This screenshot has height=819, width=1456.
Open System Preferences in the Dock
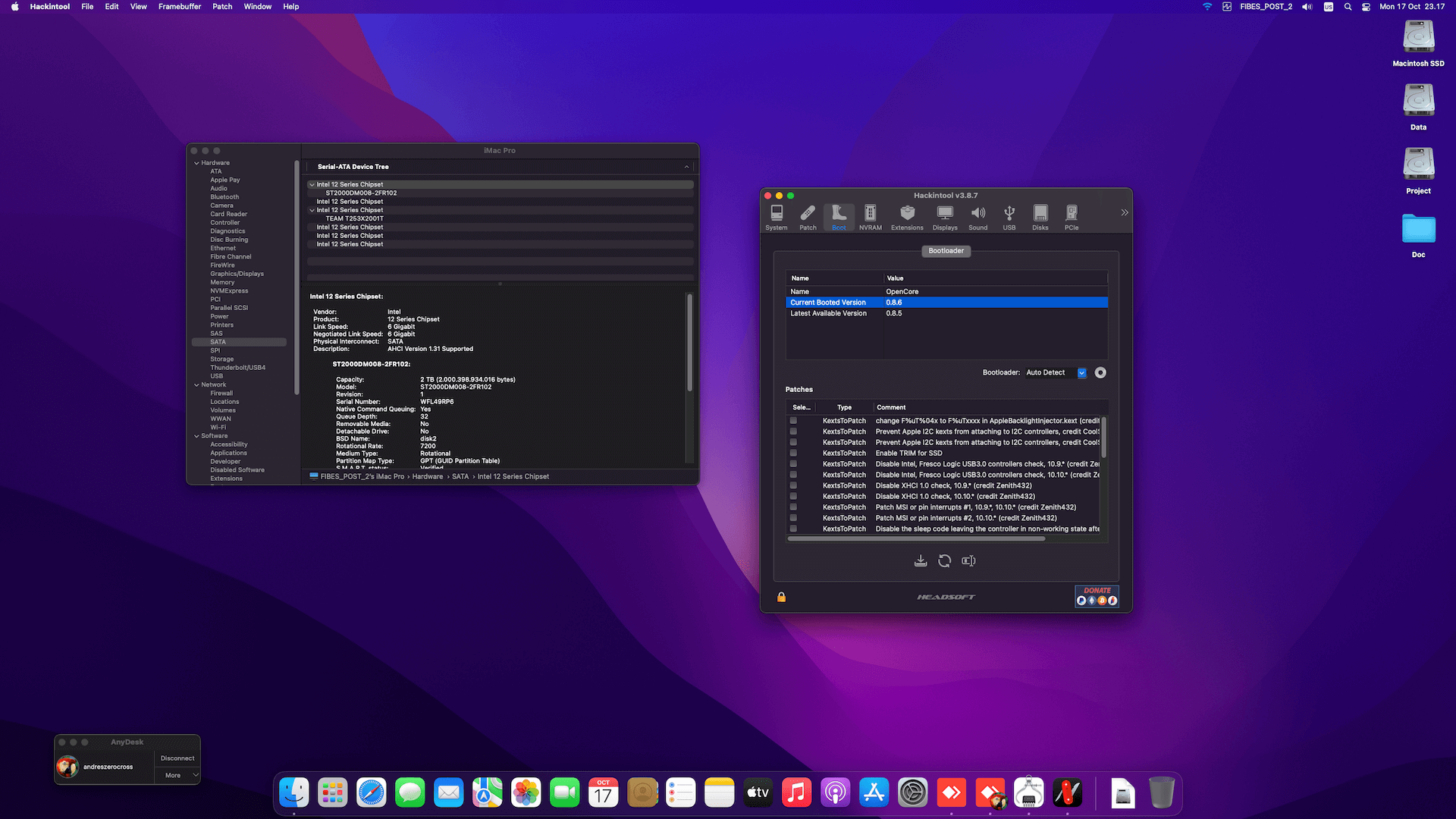pyautogui.click(x=913, y=793)
